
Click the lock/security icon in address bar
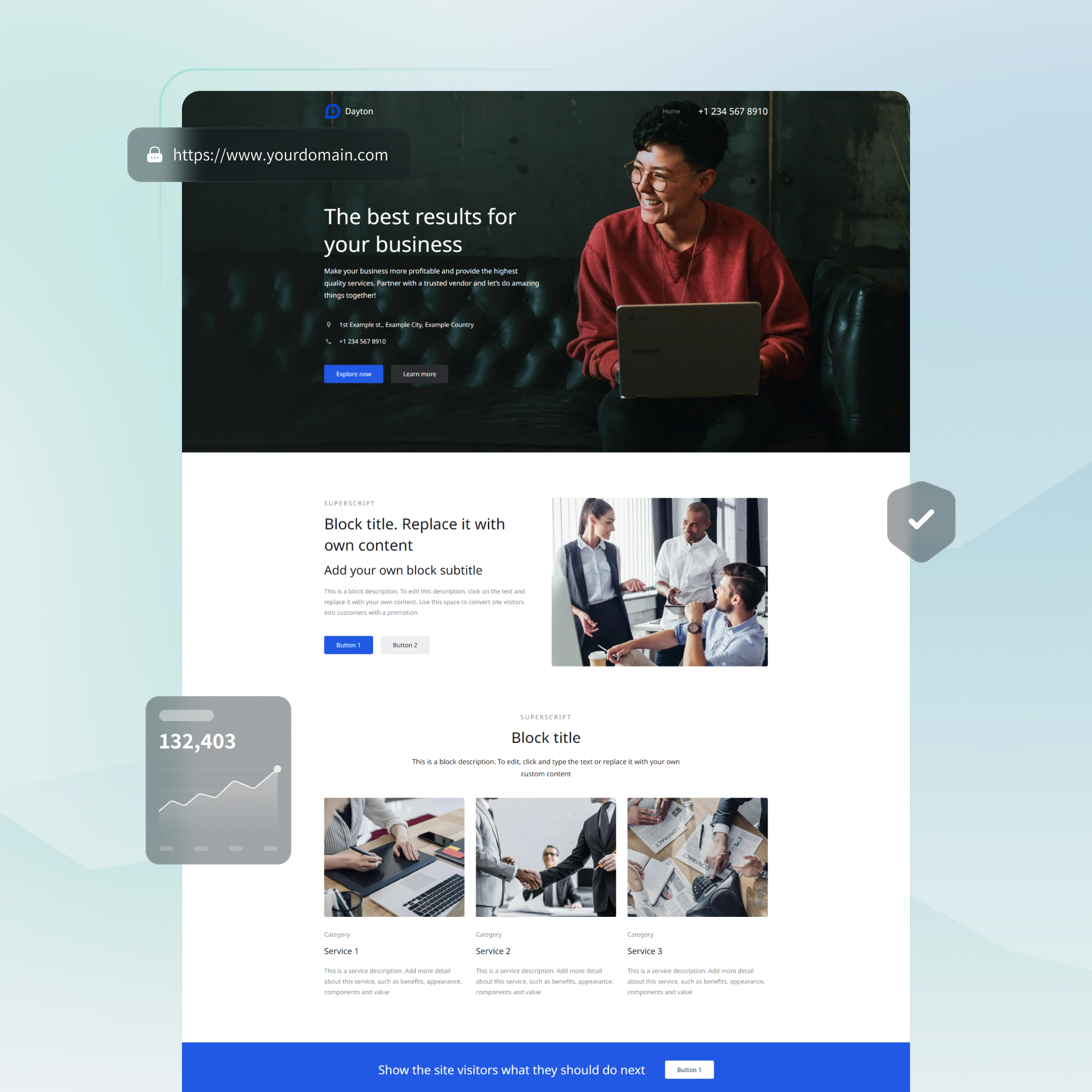(155, 155)
